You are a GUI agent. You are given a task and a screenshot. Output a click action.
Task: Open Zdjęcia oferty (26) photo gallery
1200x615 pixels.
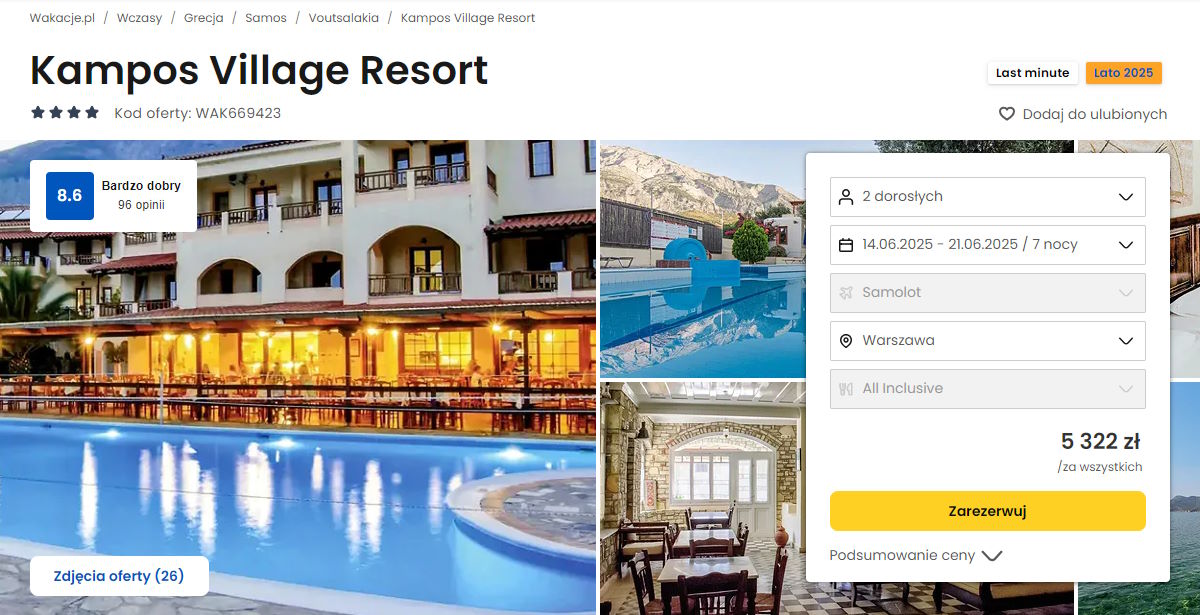pos(119,576)
